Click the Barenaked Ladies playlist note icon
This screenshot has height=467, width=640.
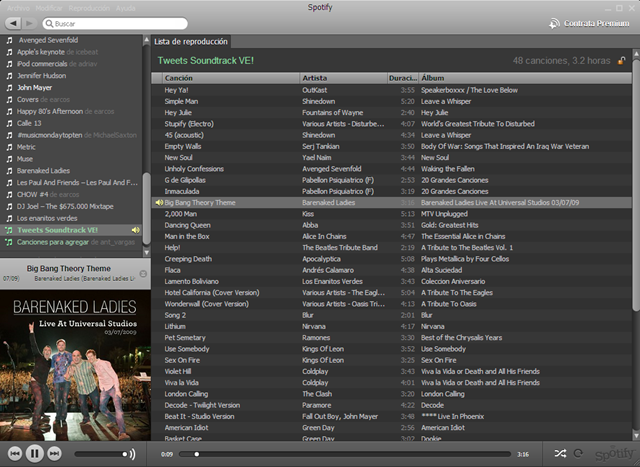coord(9,171)
